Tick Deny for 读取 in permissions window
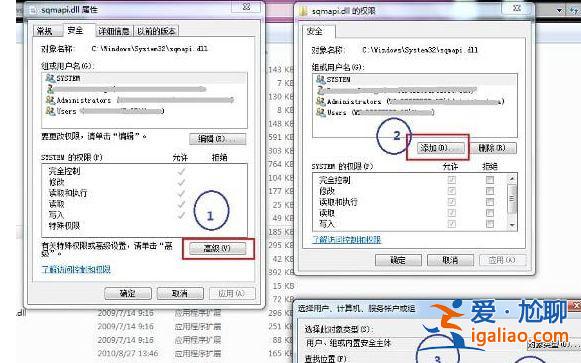 490,213
